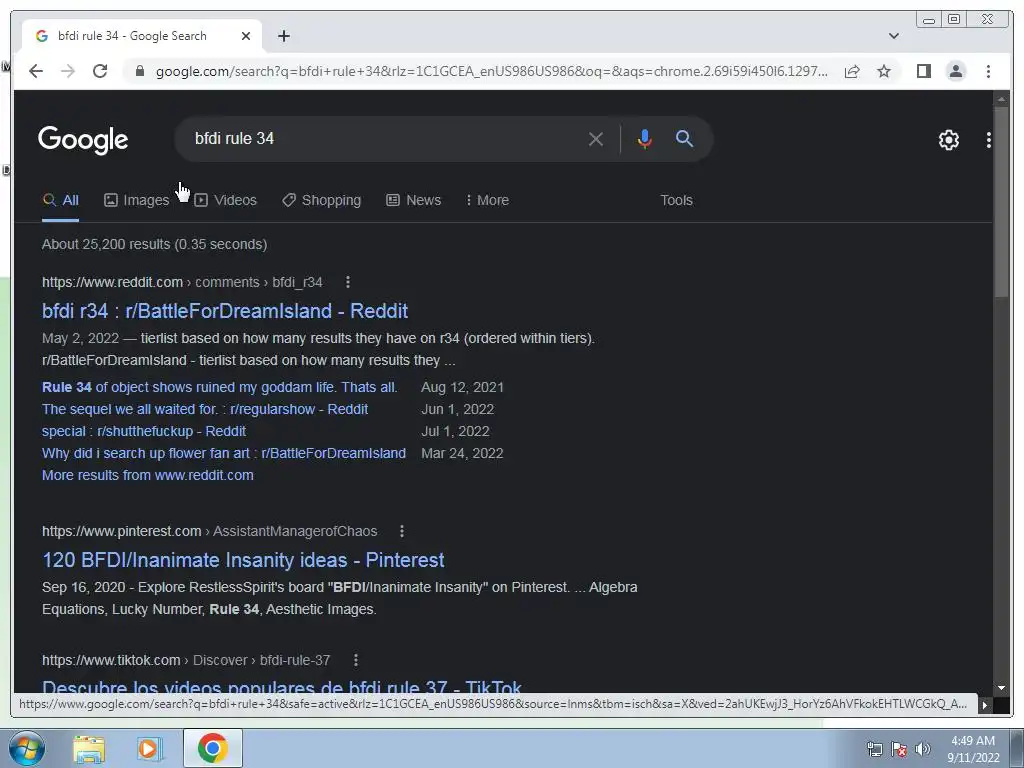Viewport: 1024px width, 768px height.
Task: Open '120 BFDI/Inanimate Insanity ideas - Pinterest'
Action: [243, 560]
